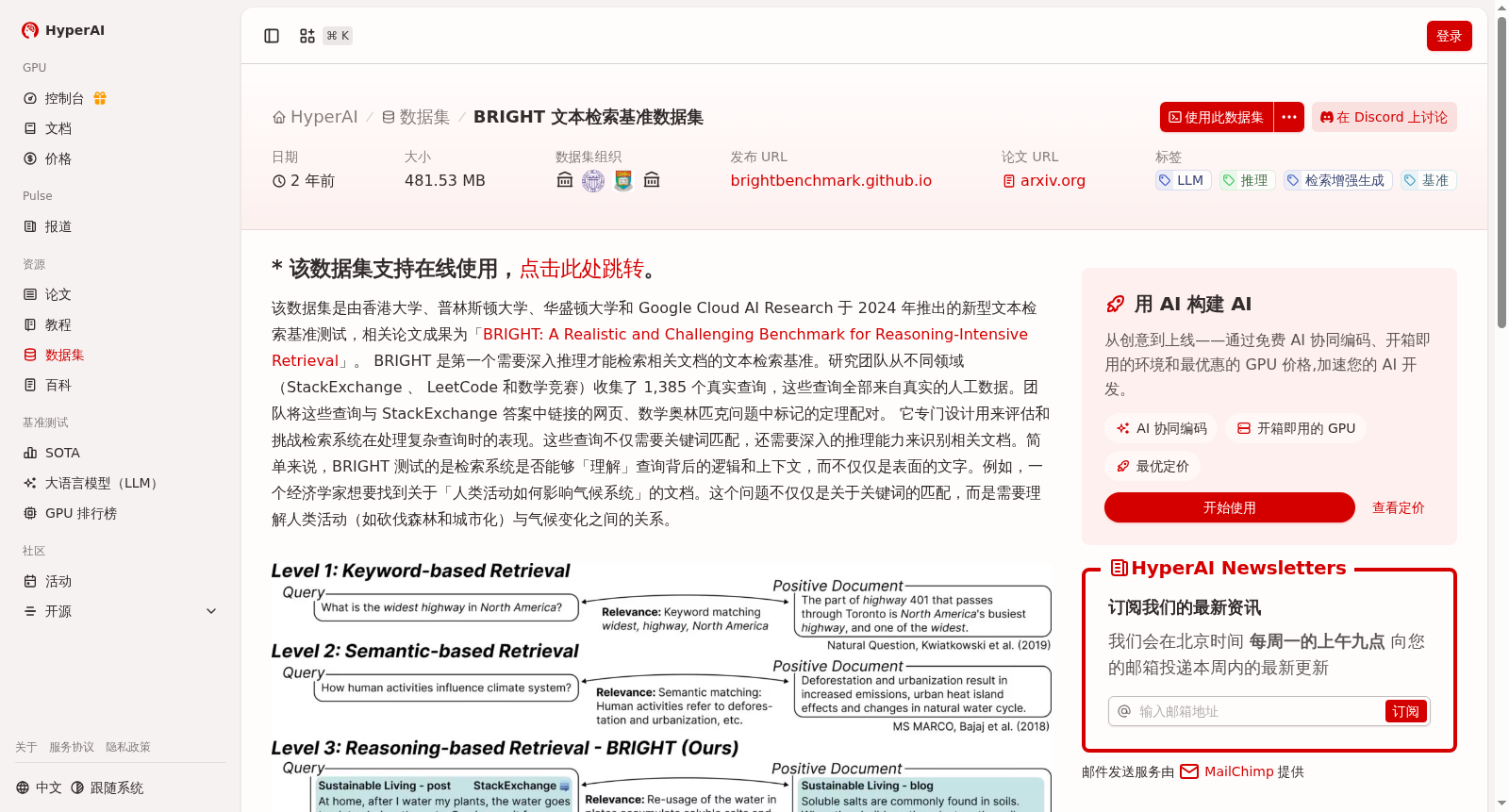Click the 隐私政策 footer link

pos(128,747)
